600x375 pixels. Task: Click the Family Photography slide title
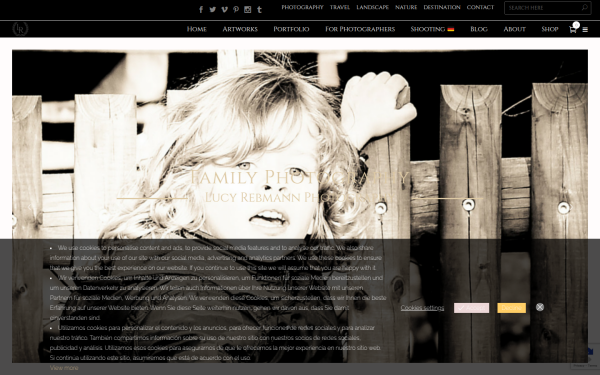click(x=300, y=177)
